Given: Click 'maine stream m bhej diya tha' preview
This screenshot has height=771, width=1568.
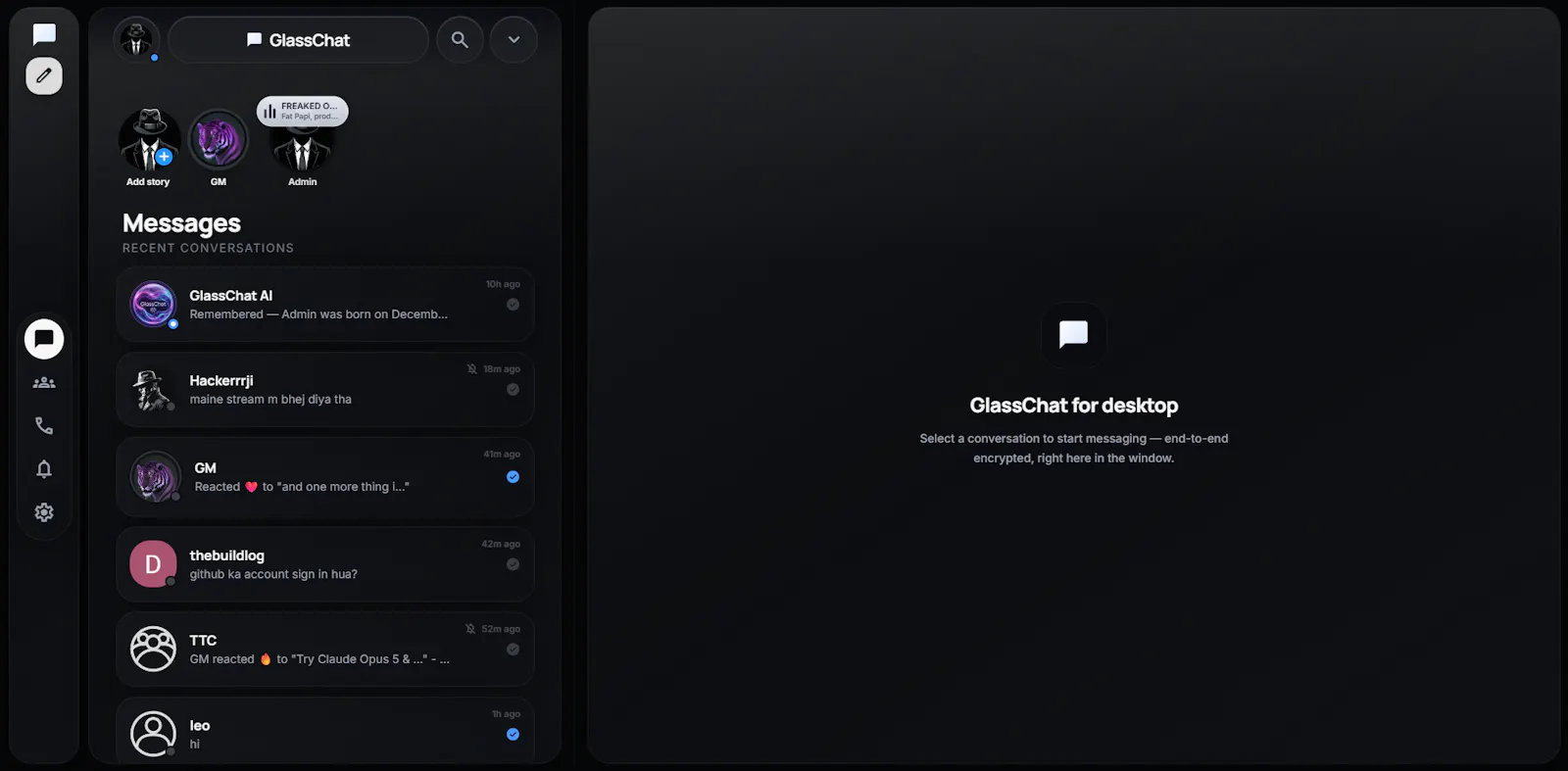Looking at the screenshot, I should click(x=270, y=400).
